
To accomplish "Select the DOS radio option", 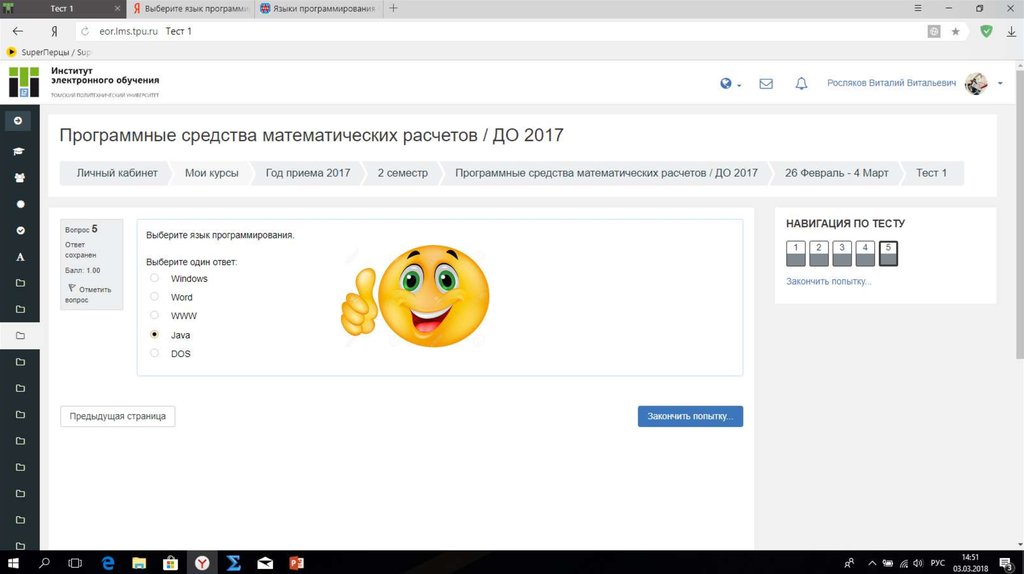I will tap(154, 353).
